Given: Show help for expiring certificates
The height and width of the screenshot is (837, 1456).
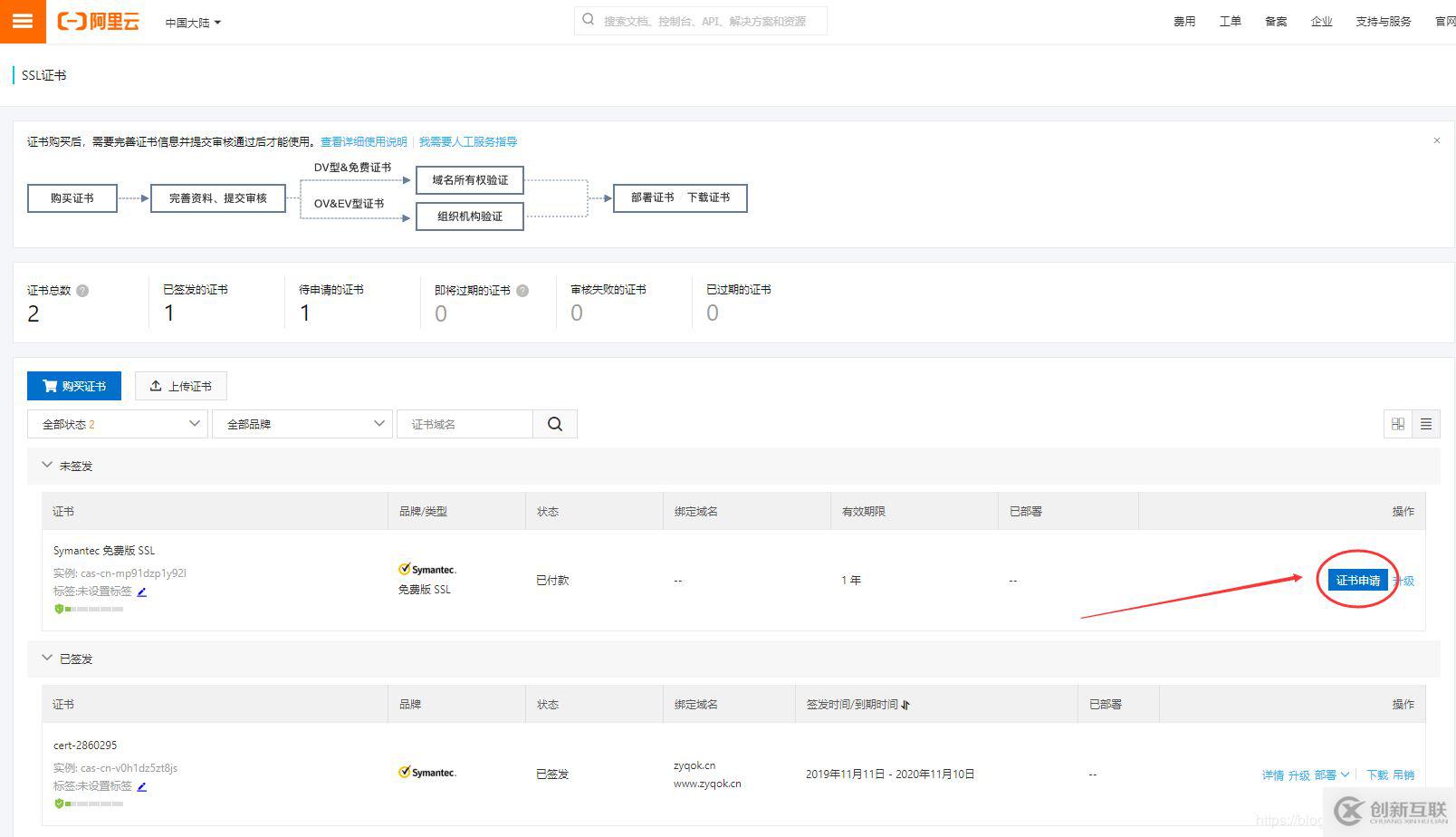Looking at the screenshot, I should tap(522, 291).
